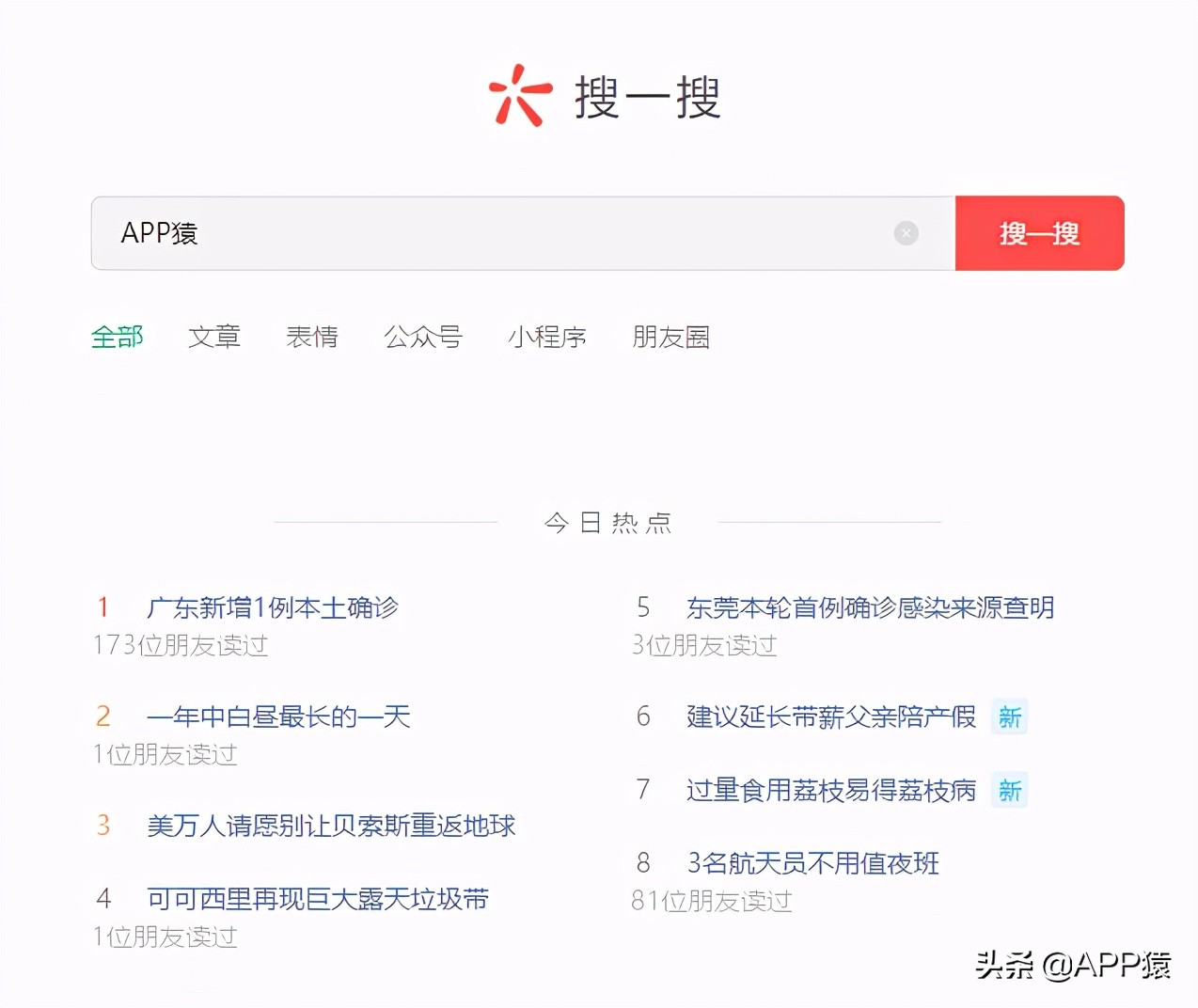Click the 新 badge beside topic 6
Viewport: 1198px width, 1008px height.
1009,717
